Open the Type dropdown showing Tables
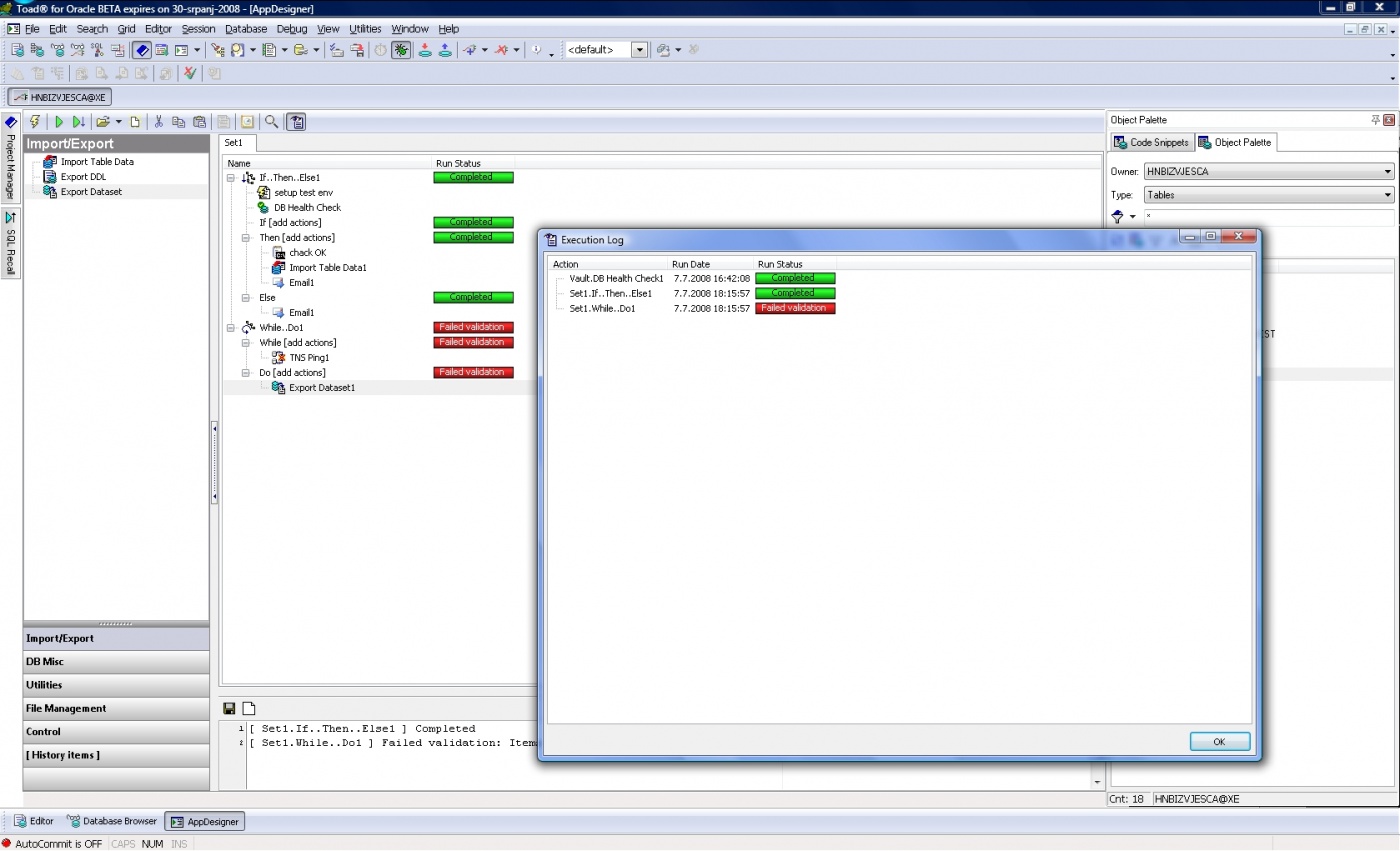Viewport: 1400px width, 851px height. tap(1387, 195)
